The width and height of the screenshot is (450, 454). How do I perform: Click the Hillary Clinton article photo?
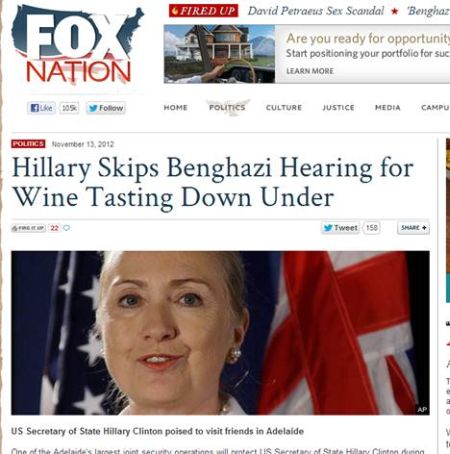point(220,333)
